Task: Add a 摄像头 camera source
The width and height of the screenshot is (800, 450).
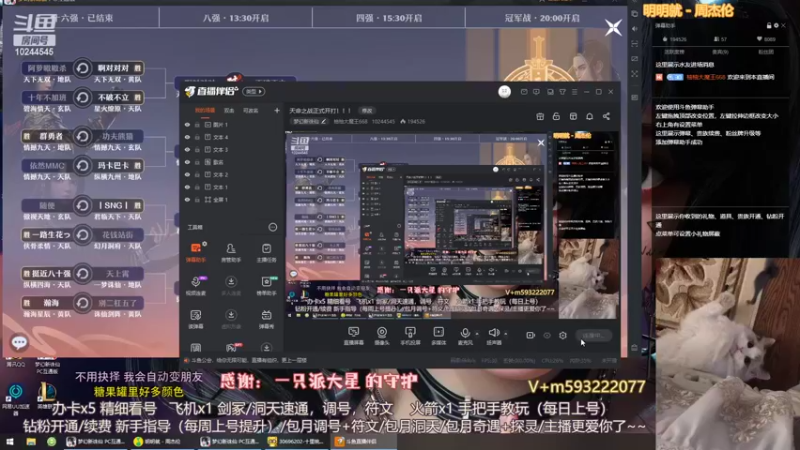Action: (382, 336)
